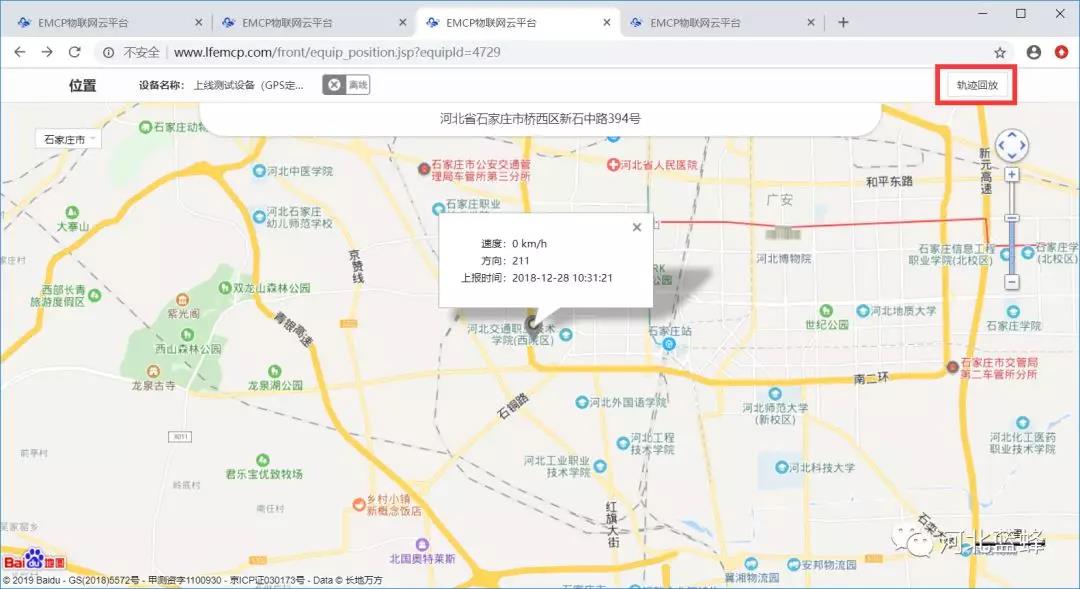The image size is (1080, 589).
Task: Click the 紫光阁 map marker
Action: (x=182, y=300)
